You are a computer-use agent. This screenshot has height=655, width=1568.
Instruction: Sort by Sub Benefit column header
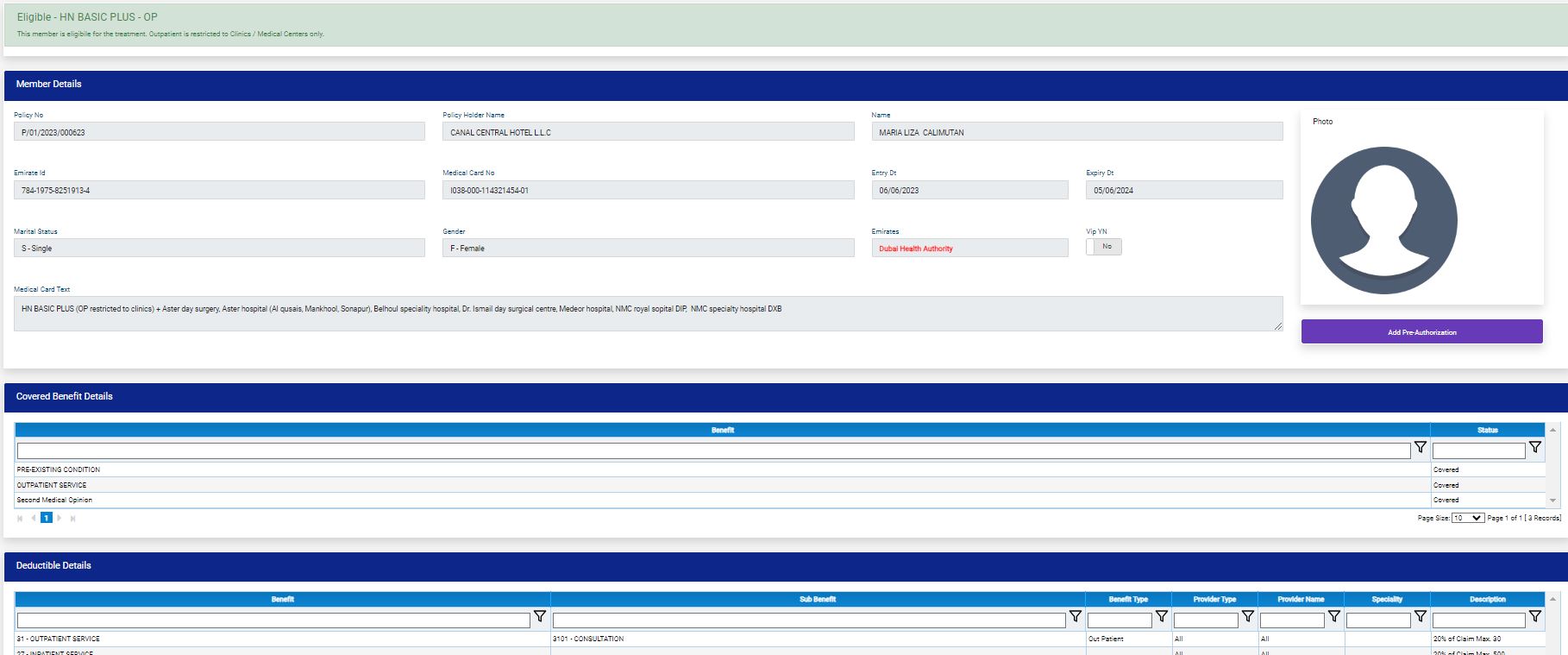click(x=817, y=599)
